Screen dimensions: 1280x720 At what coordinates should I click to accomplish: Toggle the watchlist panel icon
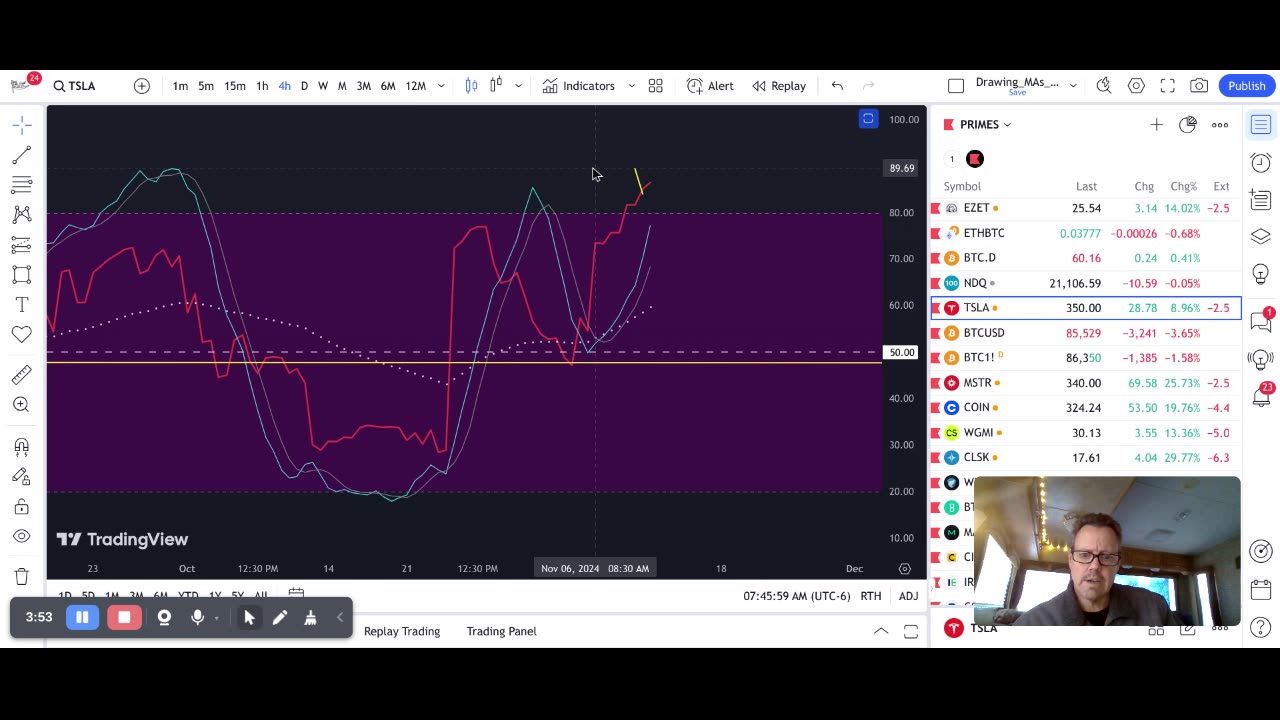pyautogui.click(x=1261, y=125)
